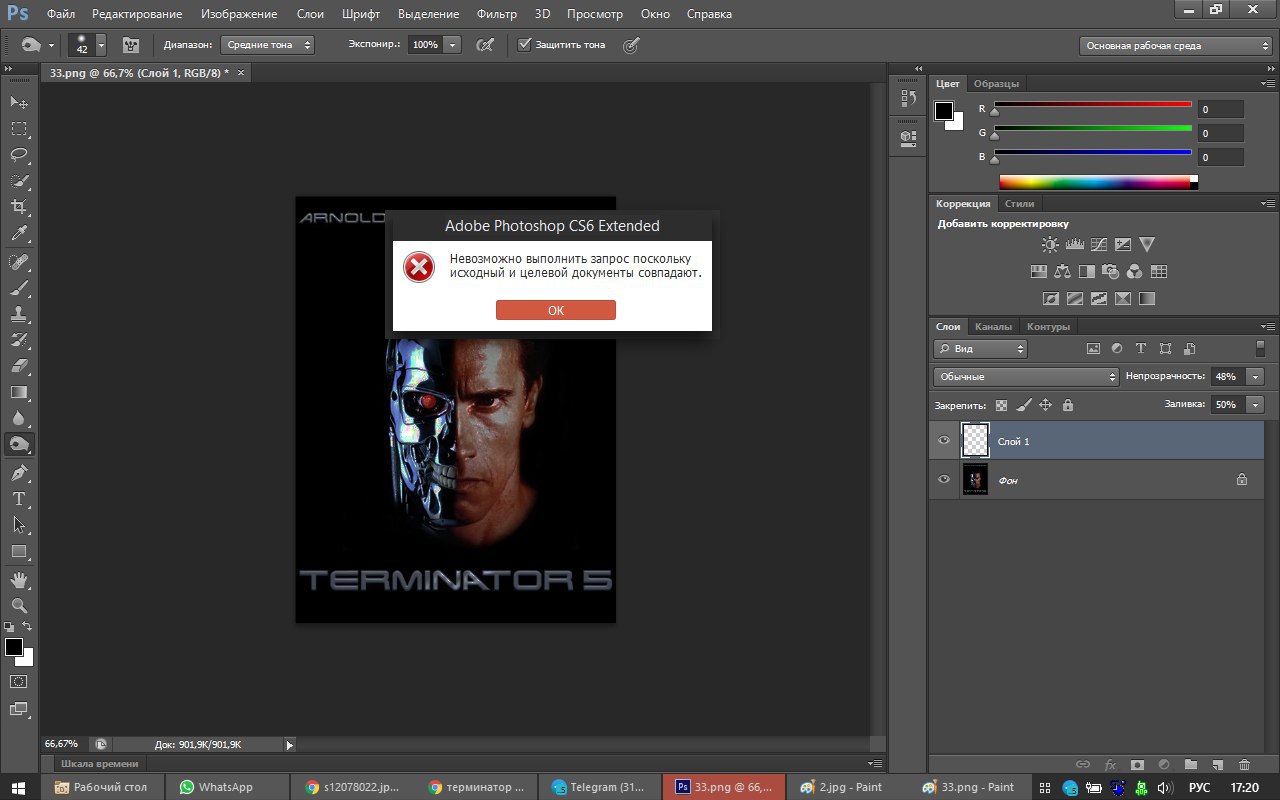Click OK in the error dialog

point(556,310)
